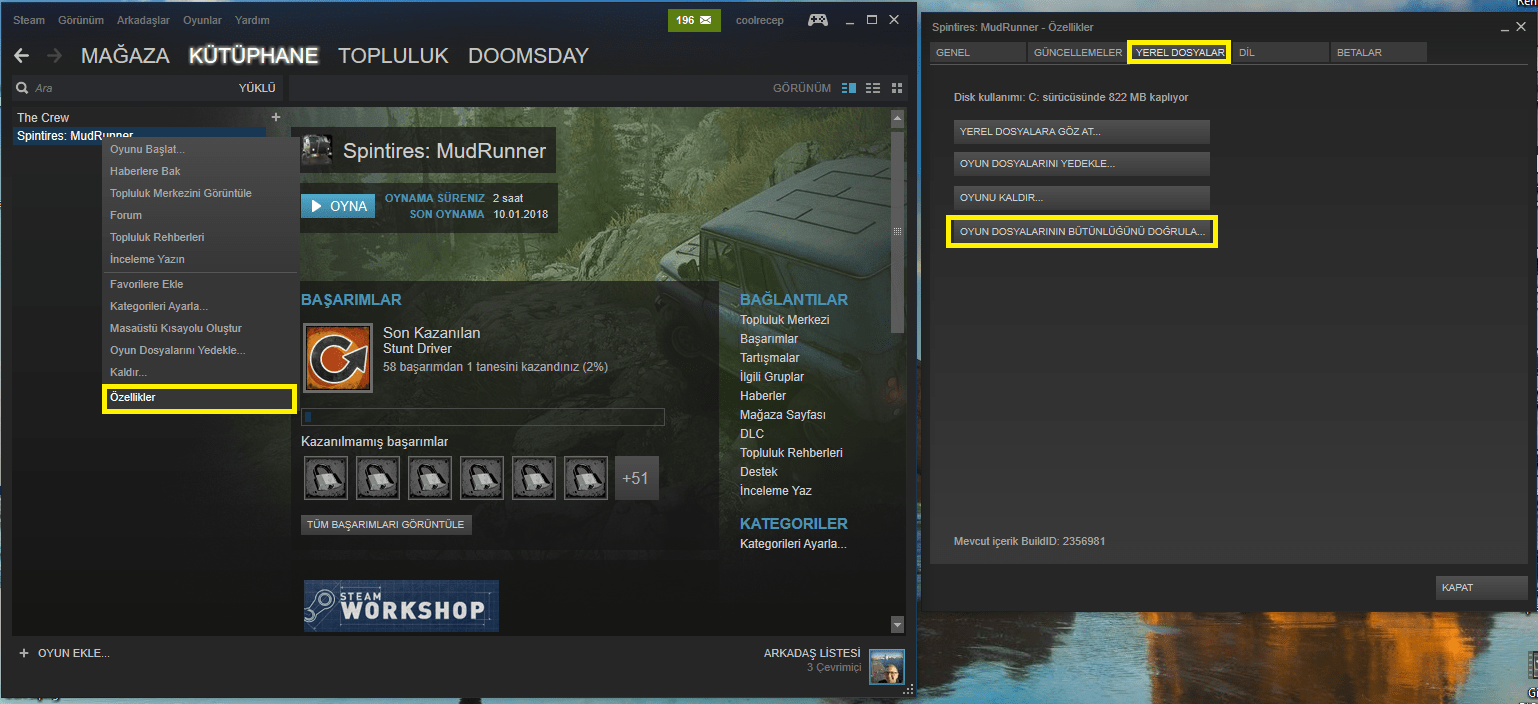Switch to GÜNCELLEMELER tab in properties

[1078, 52]
